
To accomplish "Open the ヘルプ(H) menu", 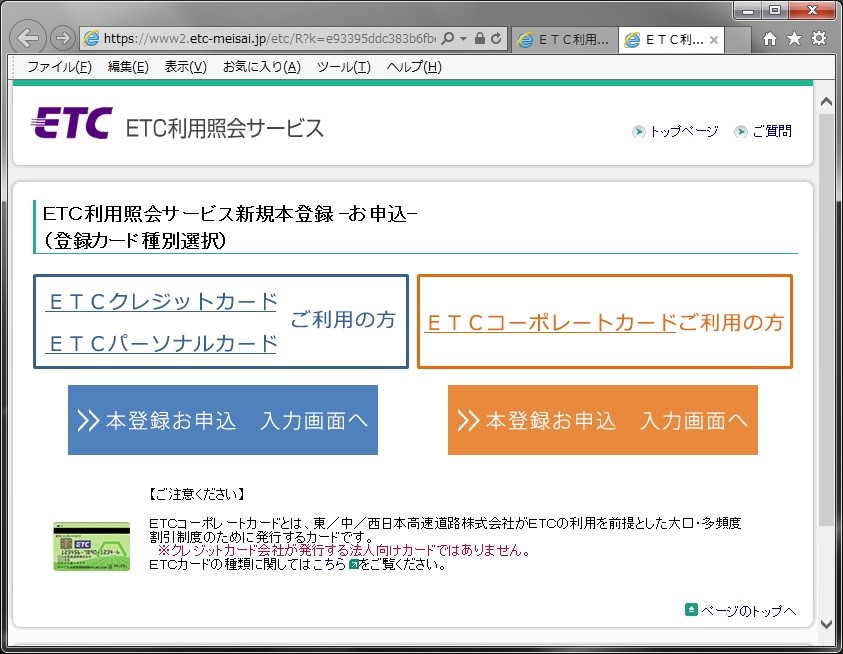I will [414, 67].
